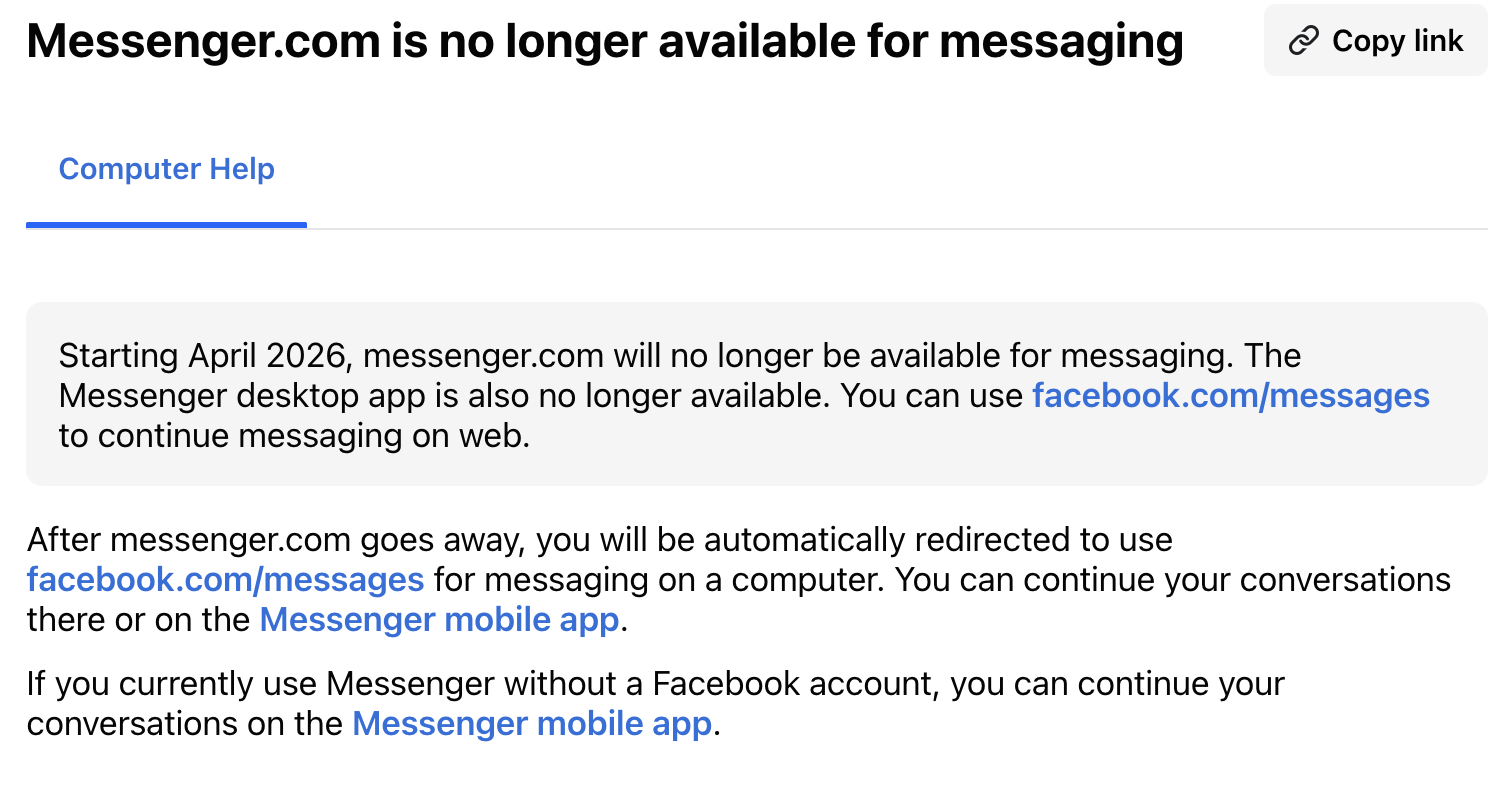This screenshot has width=1506, height=796.
Task: Click "to continue messaging on web" text
Action: pos(293,436)
